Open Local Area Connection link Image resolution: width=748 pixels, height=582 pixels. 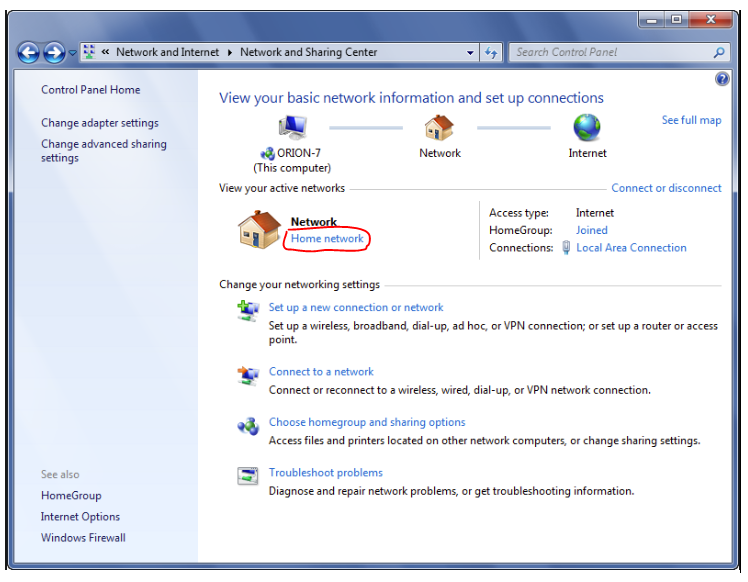(631, 248)
